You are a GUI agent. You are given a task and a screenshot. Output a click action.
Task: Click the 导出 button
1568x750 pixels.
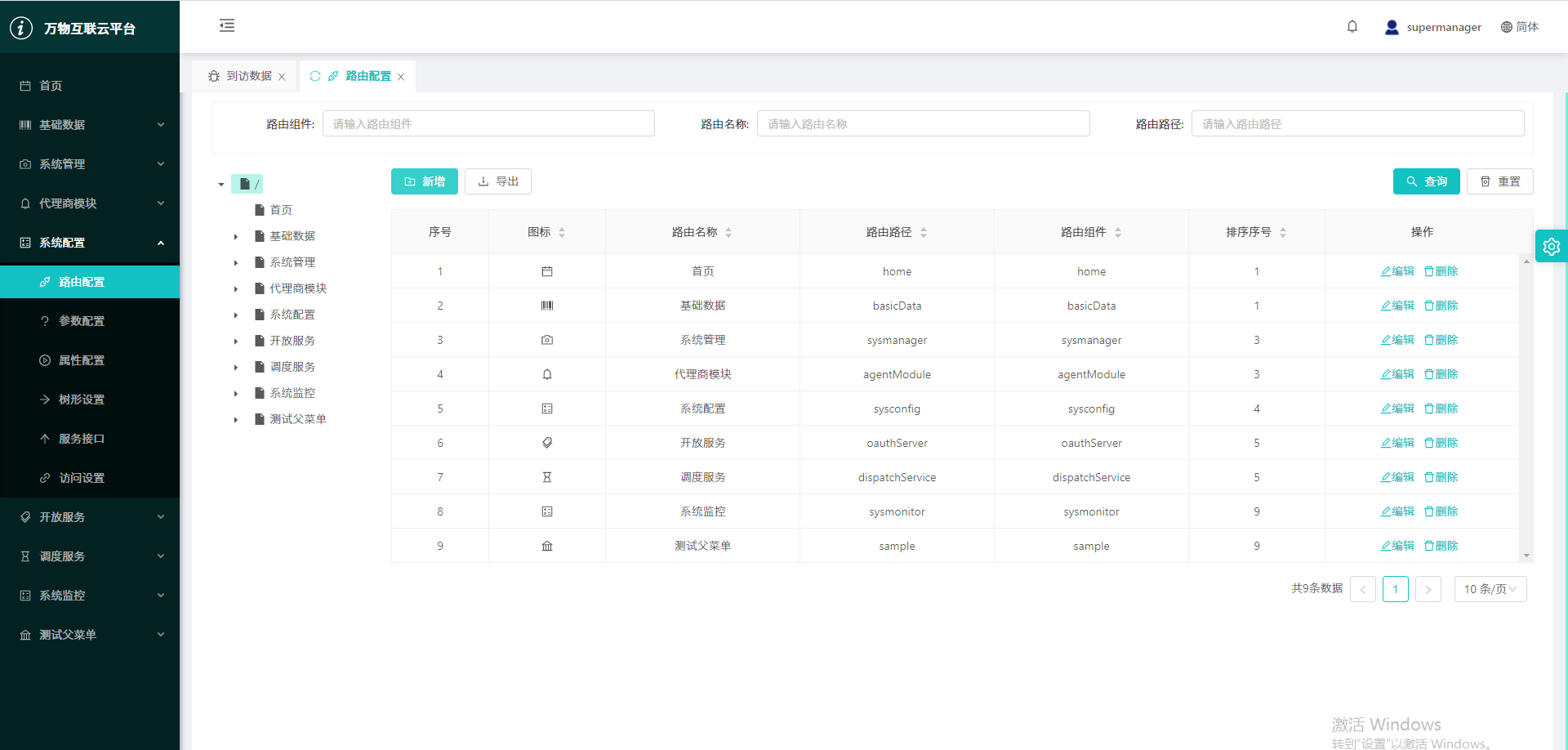coord(498,181)
